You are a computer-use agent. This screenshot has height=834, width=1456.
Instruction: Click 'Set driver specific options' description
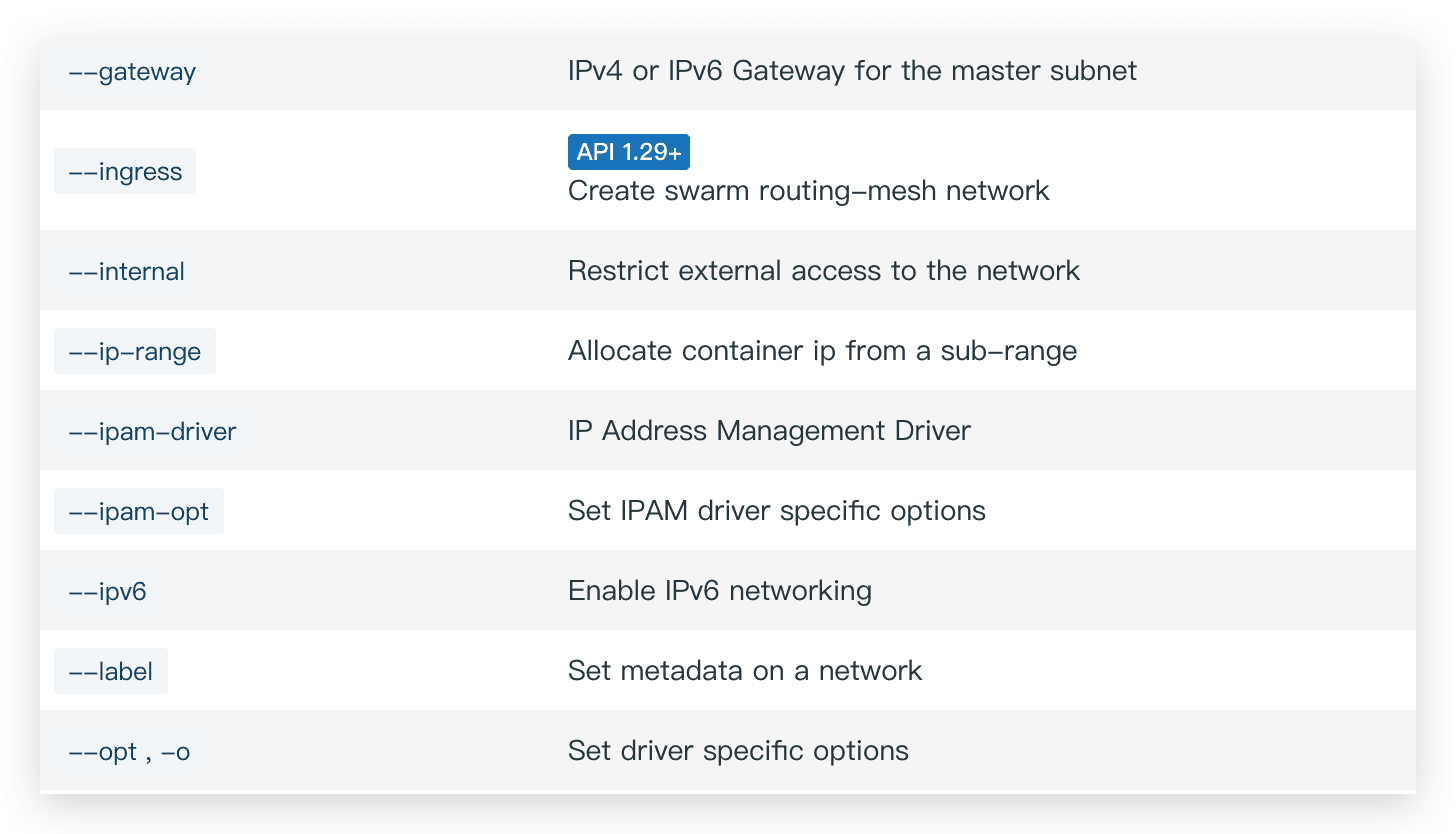pos(738,751)
